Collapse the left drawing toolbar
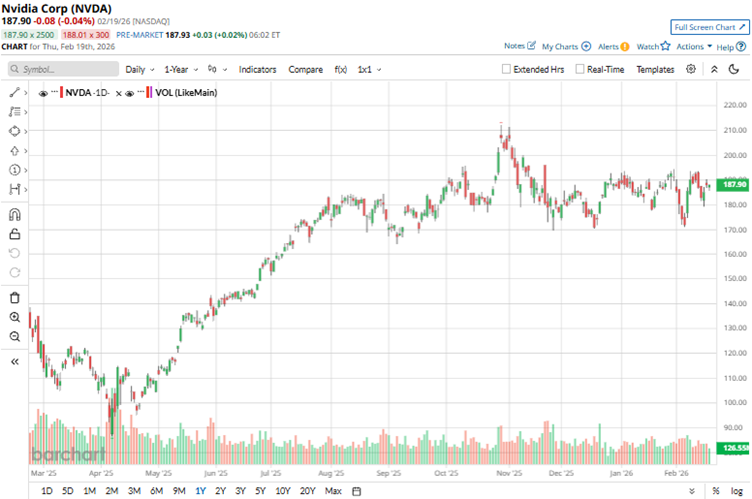 14,361
